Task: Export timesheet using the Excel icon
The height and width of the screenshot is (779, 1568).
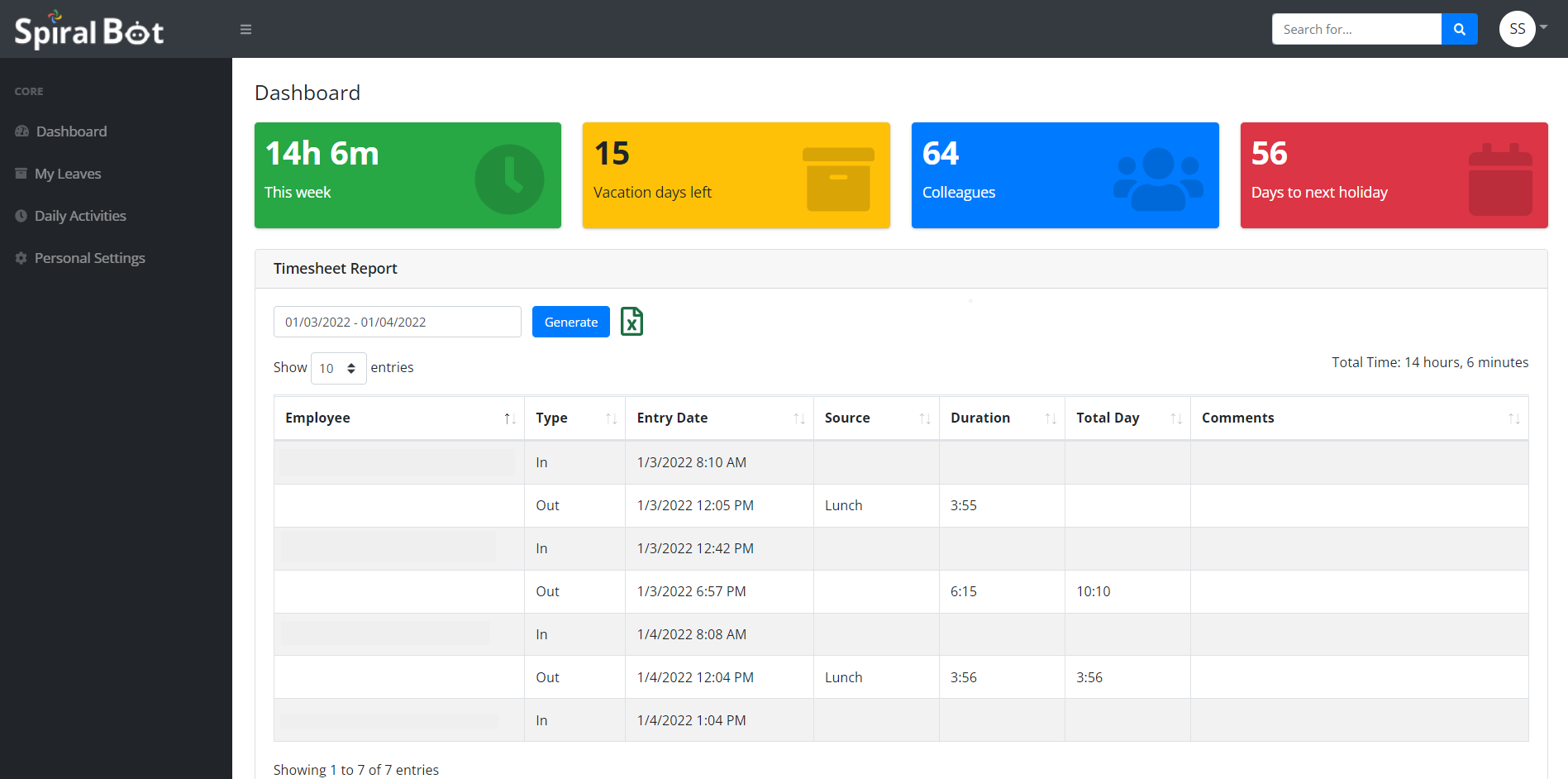Action: click(631, 322)
